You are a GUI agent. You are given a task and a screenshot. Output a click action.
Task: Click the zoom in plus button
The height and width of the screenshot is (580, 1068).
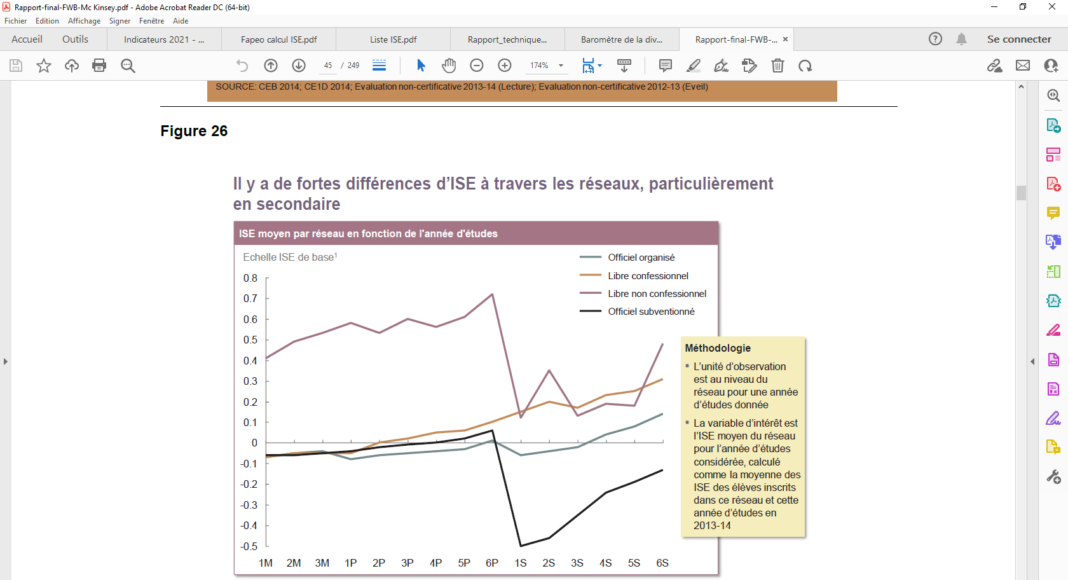505,65
